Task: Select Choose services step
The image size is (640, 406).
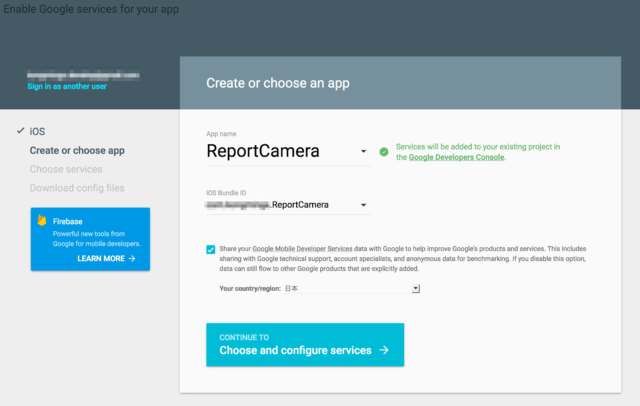Action: point(66,169)
